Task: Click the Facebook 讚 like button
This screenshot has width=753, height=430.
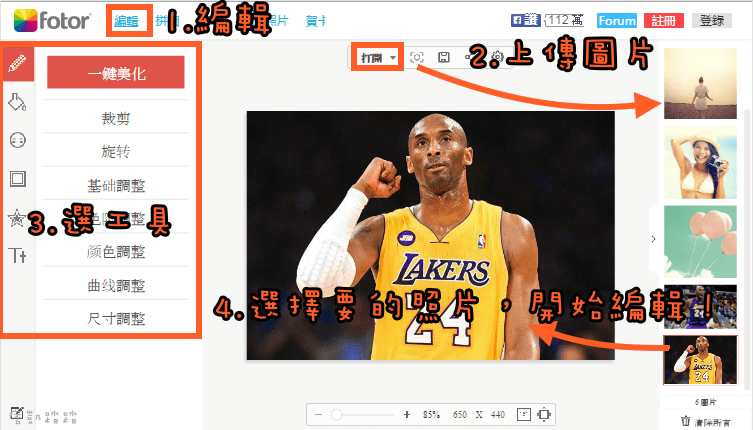Action: [525, 20]
